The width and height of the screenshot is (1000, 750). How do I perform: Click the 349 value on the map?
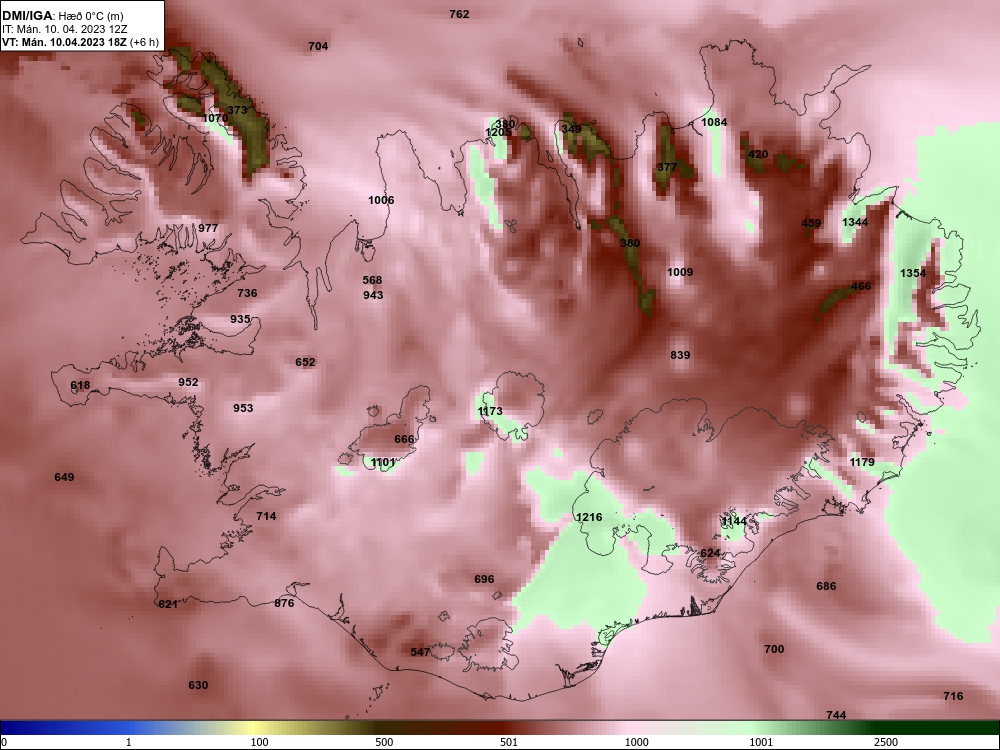(571, 129)
